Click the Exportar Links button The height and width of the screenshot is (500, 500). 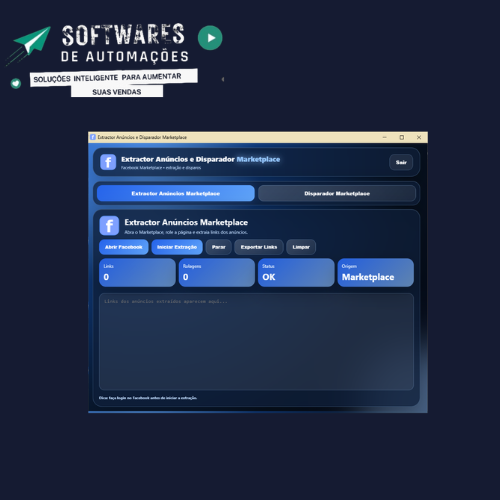tap(259, 247)
